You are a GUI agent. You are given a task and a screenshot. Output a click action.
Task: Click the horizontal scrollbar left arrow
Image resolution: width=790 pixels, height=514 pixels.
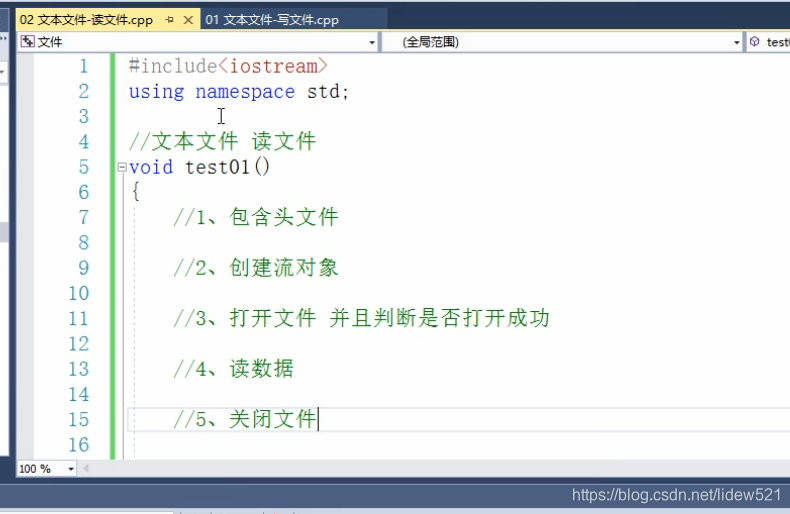(x=86, y=469)
